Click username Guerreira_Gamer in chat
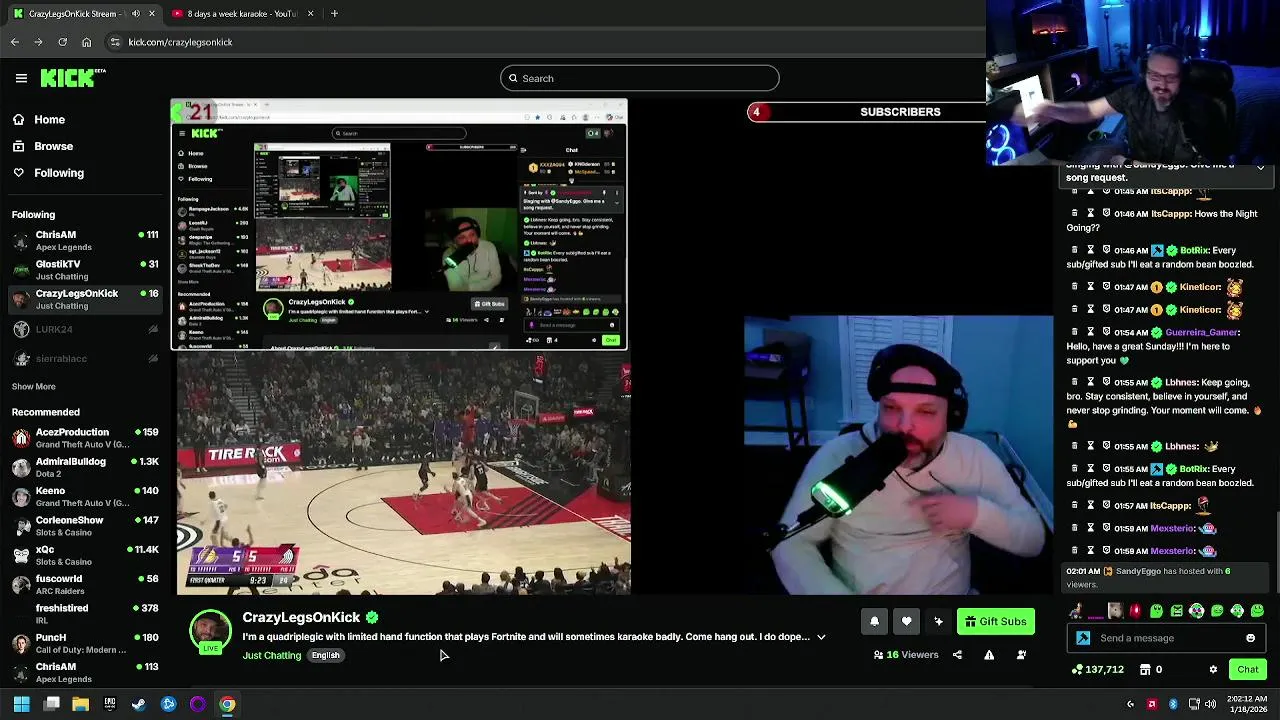Viewport: 1280px width, 720px height. click(1203, 332)
